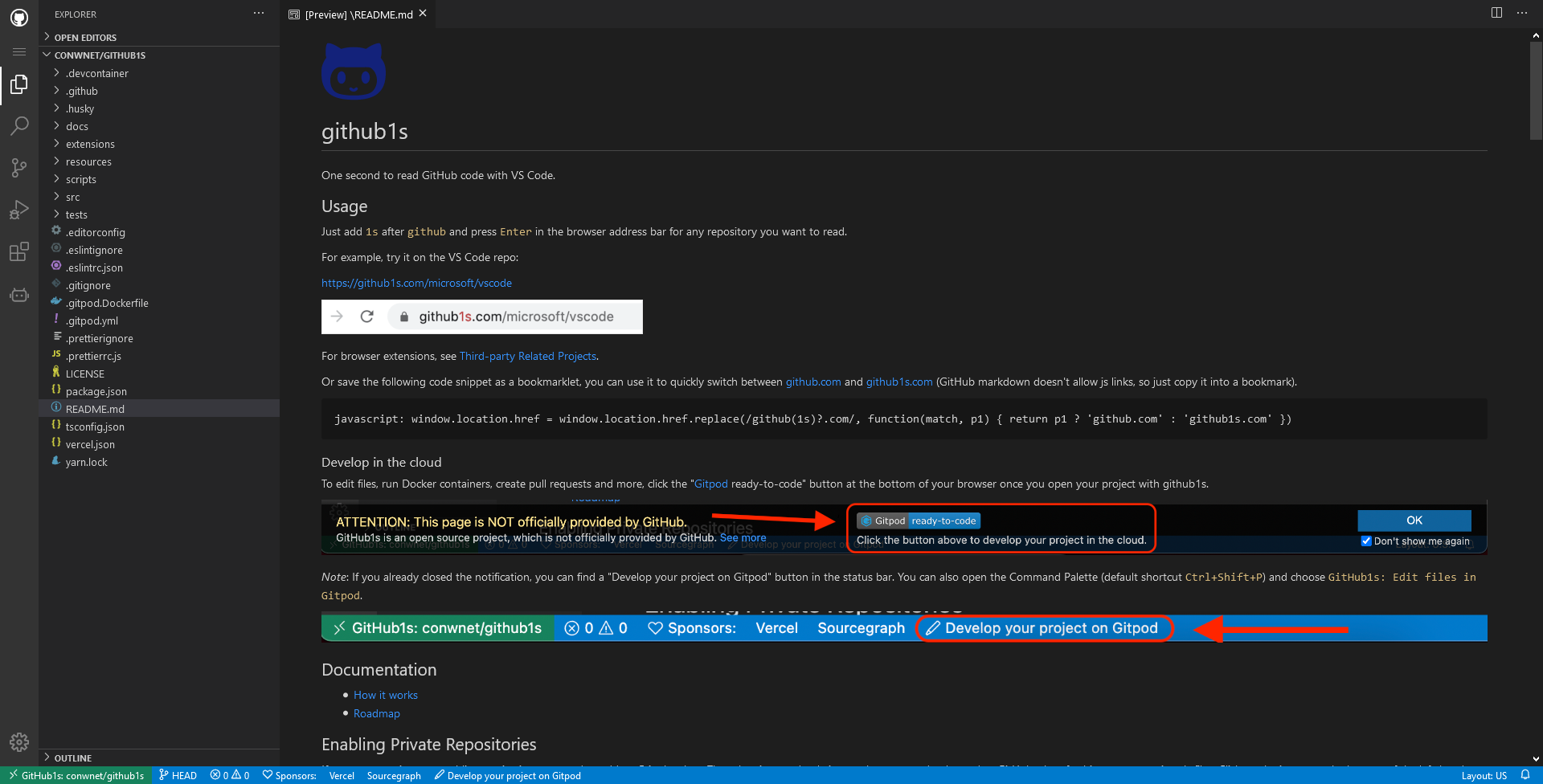Select the [Preview] README.md tab
Viewport: 1543px width, 784px height.
[x=358, y=14]
